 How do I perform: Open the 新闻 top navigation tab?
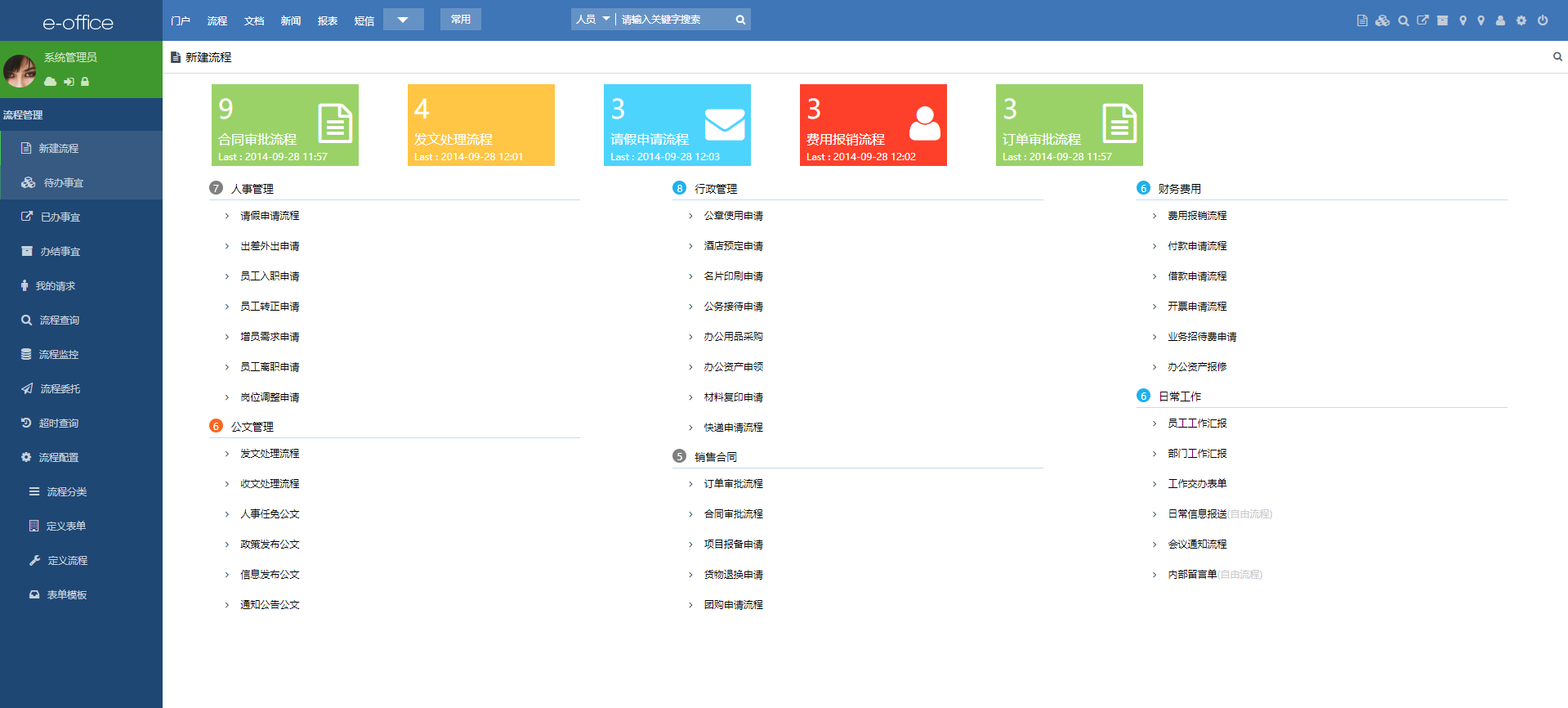coord(291,20)
